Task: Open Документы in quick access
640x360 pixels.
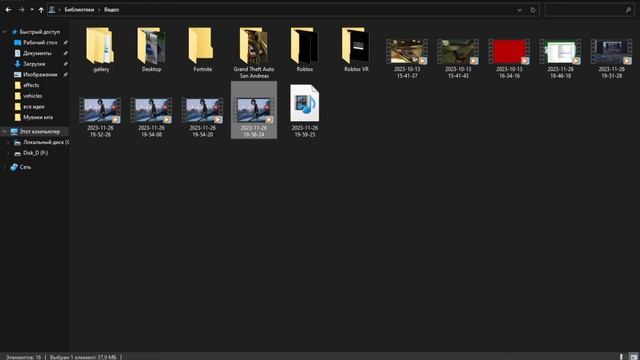Action: click(37, 53)
